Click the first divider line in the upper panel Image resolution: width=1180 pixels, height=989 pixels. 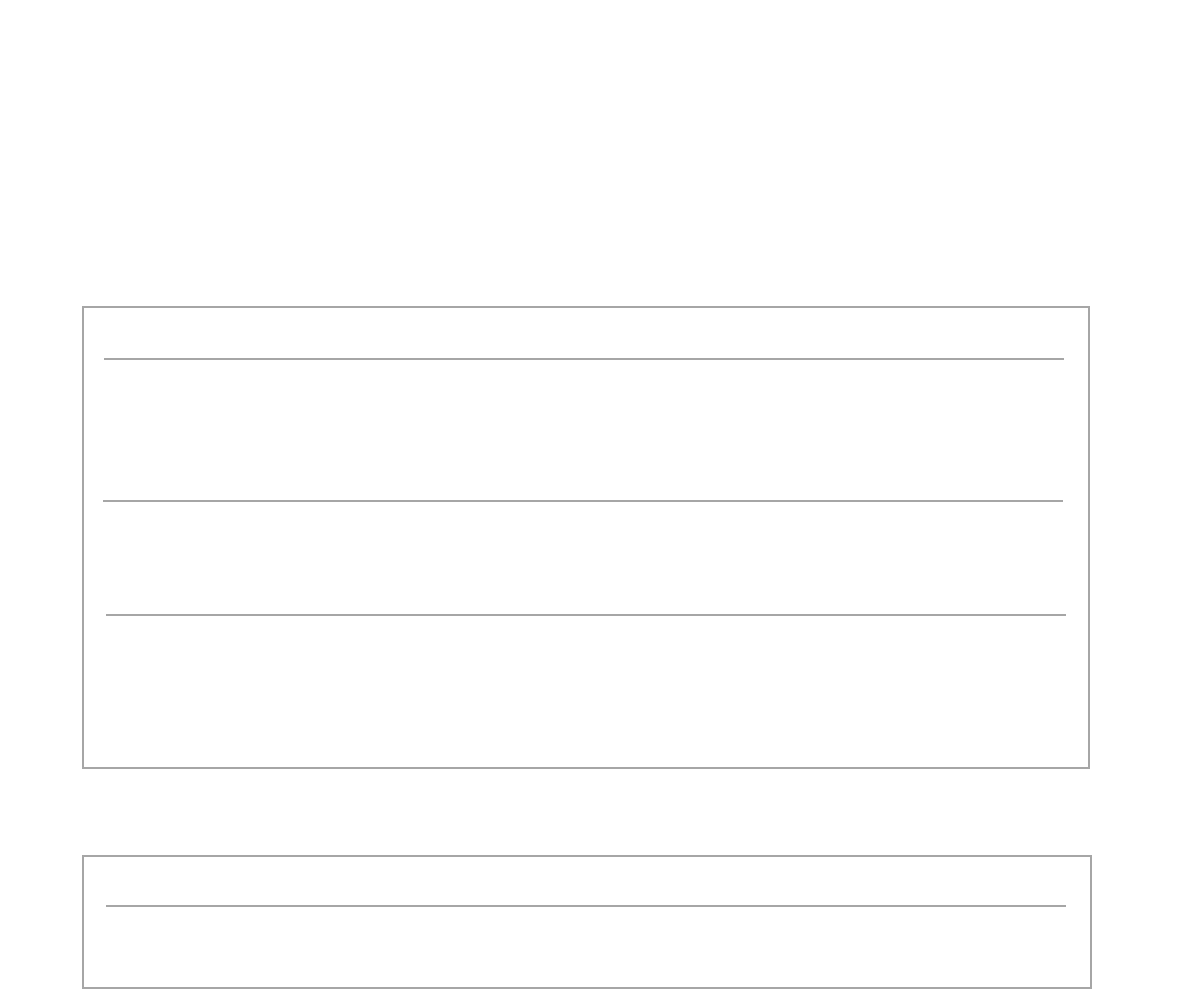584,359
